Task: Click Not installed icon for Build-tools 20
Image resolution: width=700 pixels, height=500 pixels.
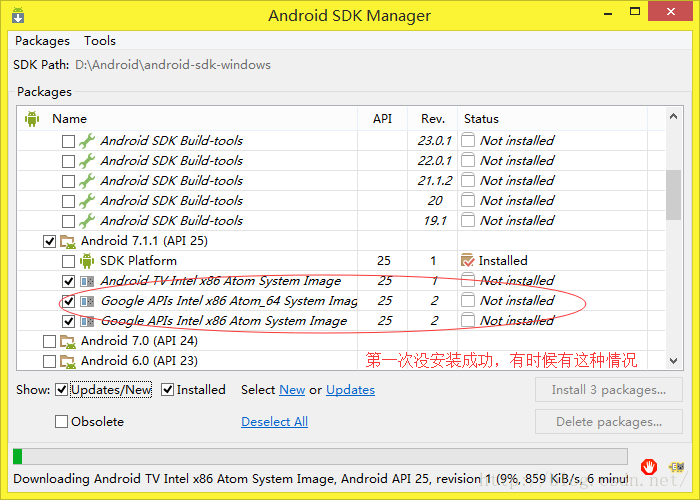Action: [x=468, y=200]
